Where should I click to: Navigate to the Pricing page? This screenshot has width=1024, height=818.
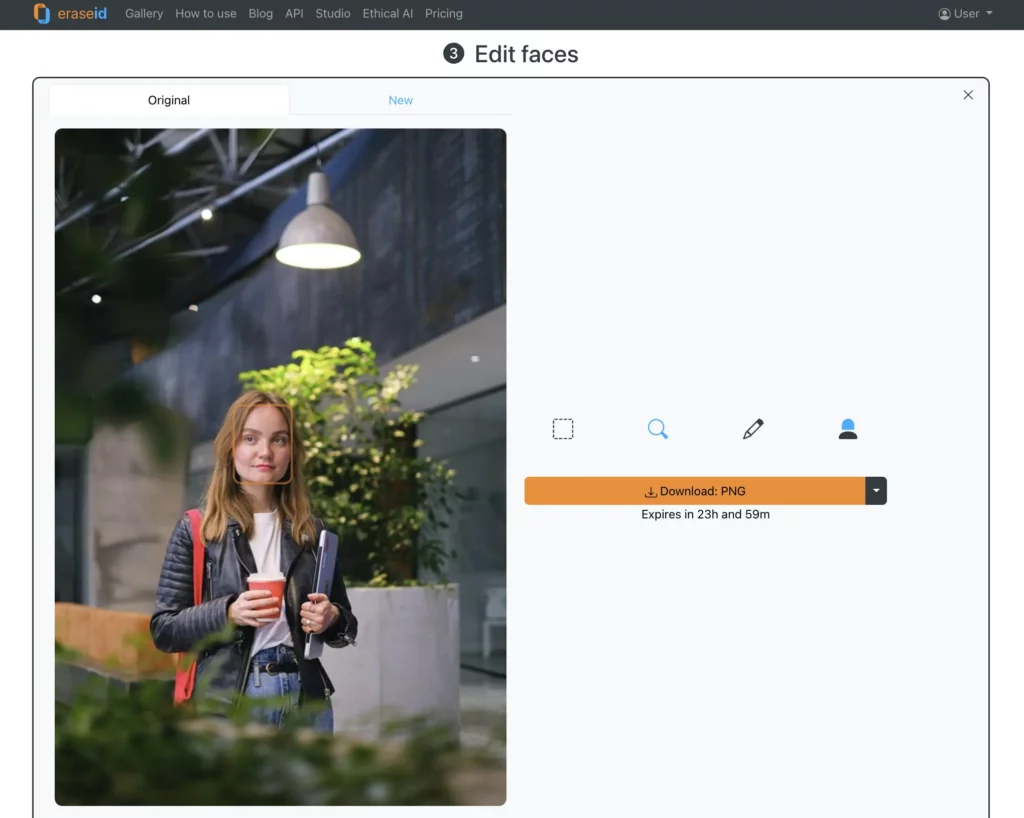[443, 14]
